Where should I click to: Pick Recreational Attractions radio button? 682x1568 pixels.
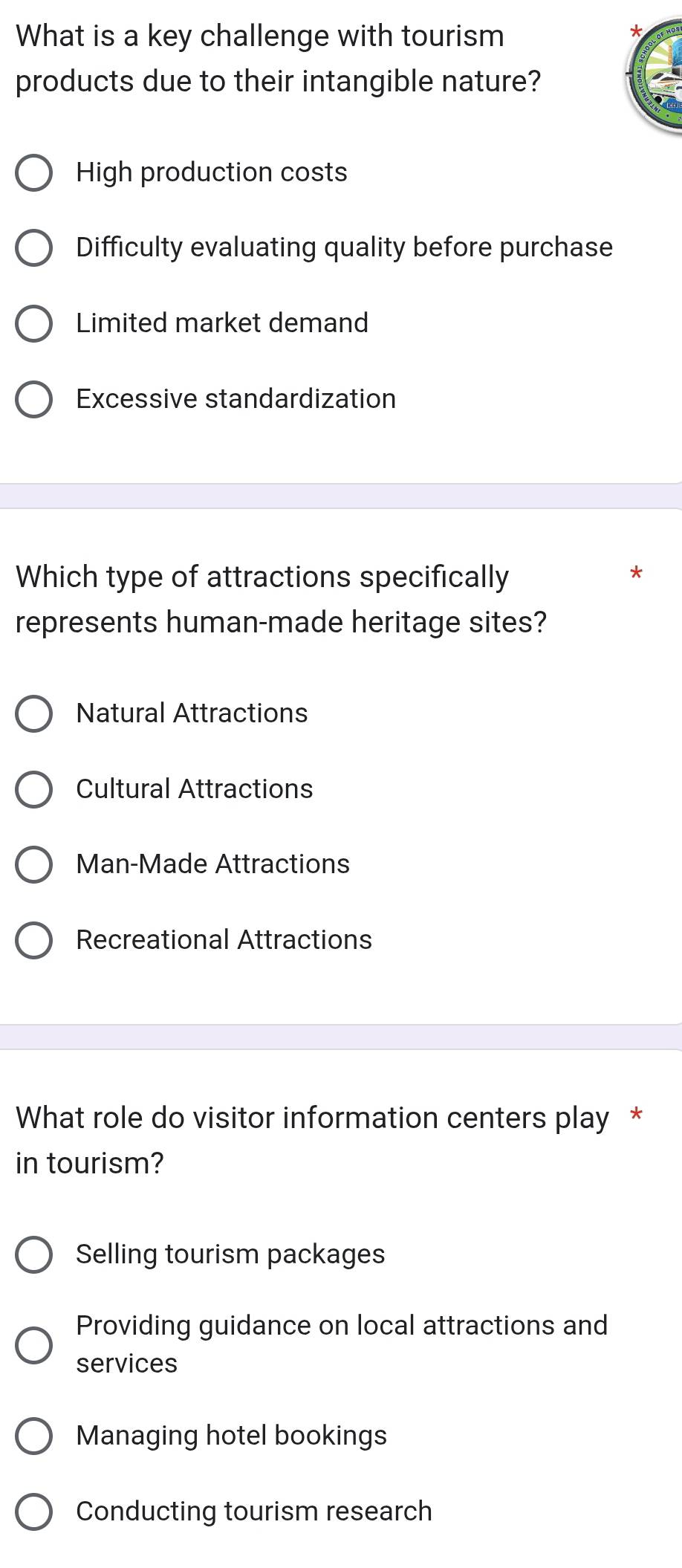(x=34, y=941)
